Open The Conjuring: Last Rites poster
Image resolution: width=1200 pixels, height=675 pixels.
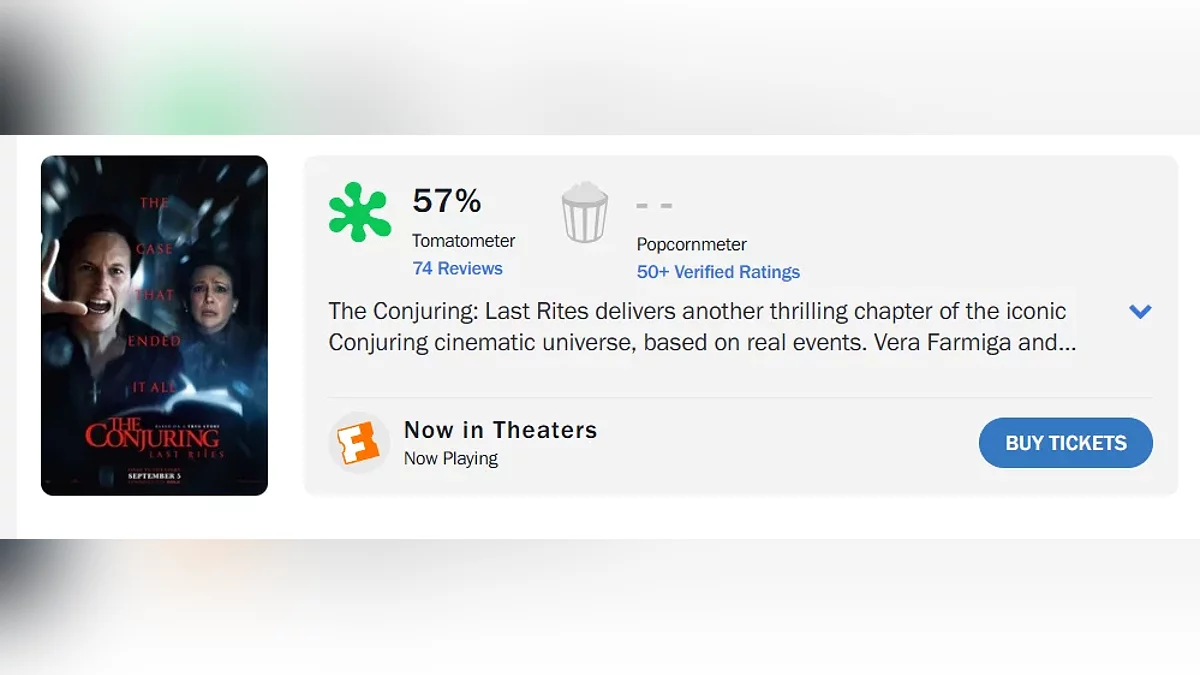[x=154, y=325]
